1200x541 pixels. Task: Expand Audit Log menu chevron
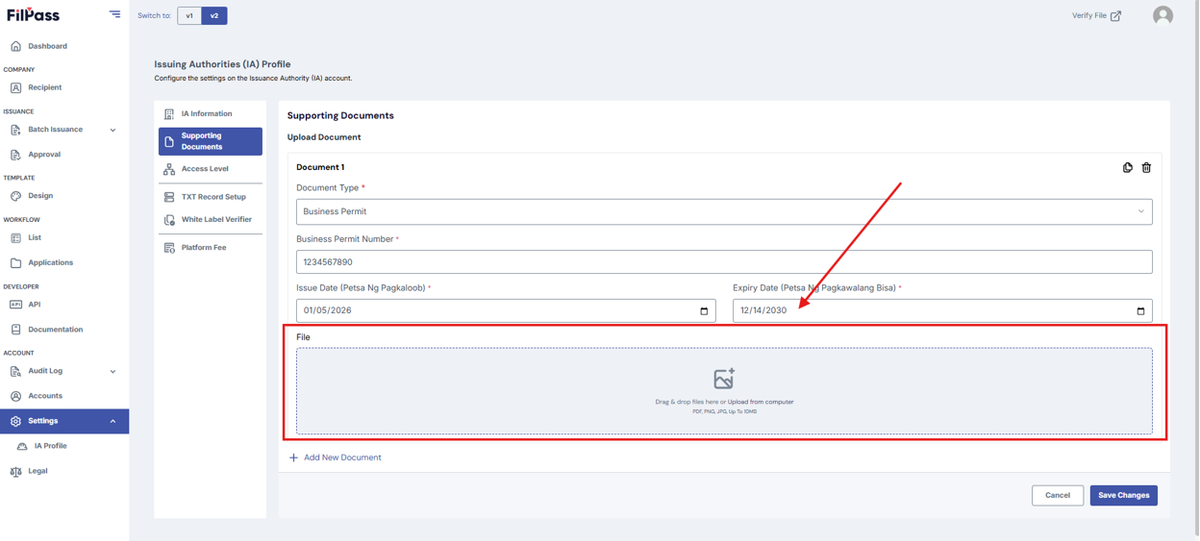coord(112,371)
